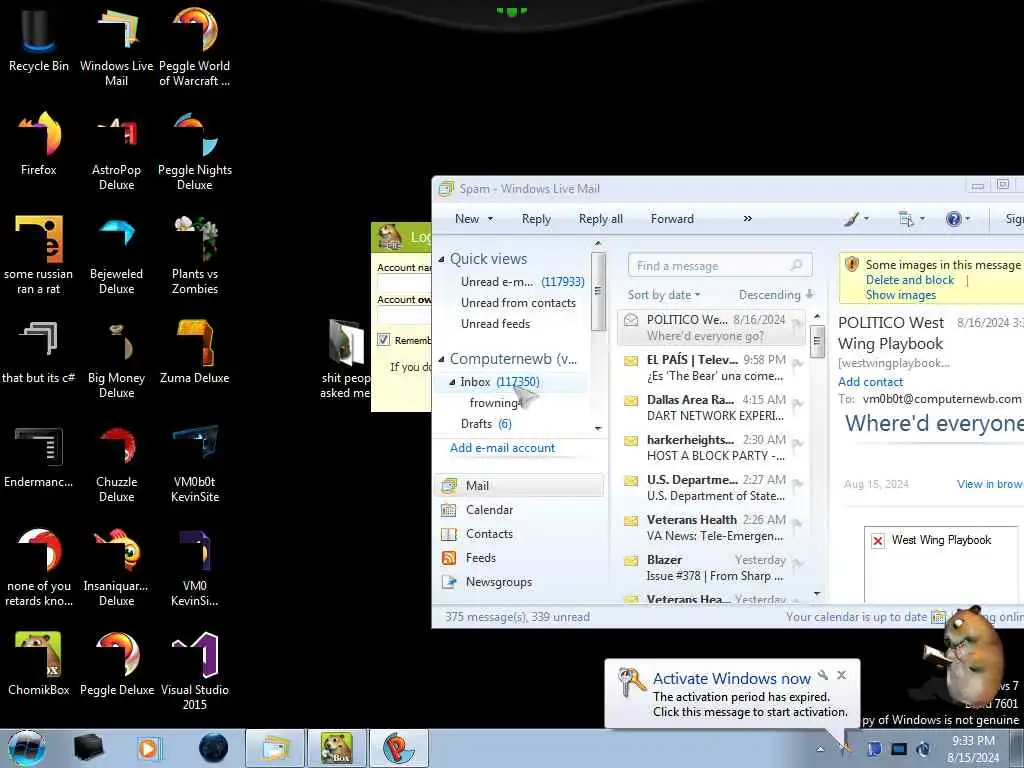The height and width of the screenshot is (768, 1024).
Task: Open Chuzzle Deluxe desktop icon
Action: pyautogui.click(x=116, y=464)
